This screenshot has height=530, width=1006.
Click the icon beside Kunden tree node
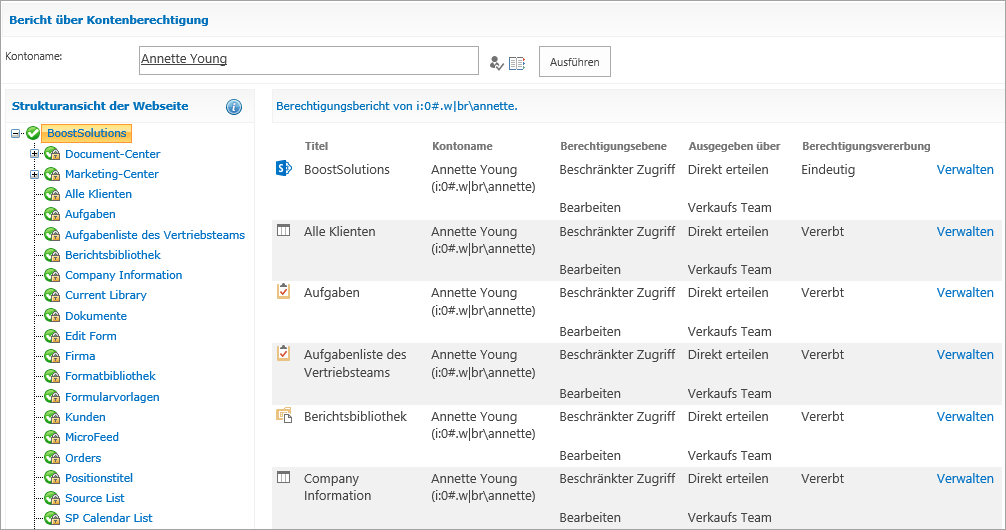[x=52, y=417]
